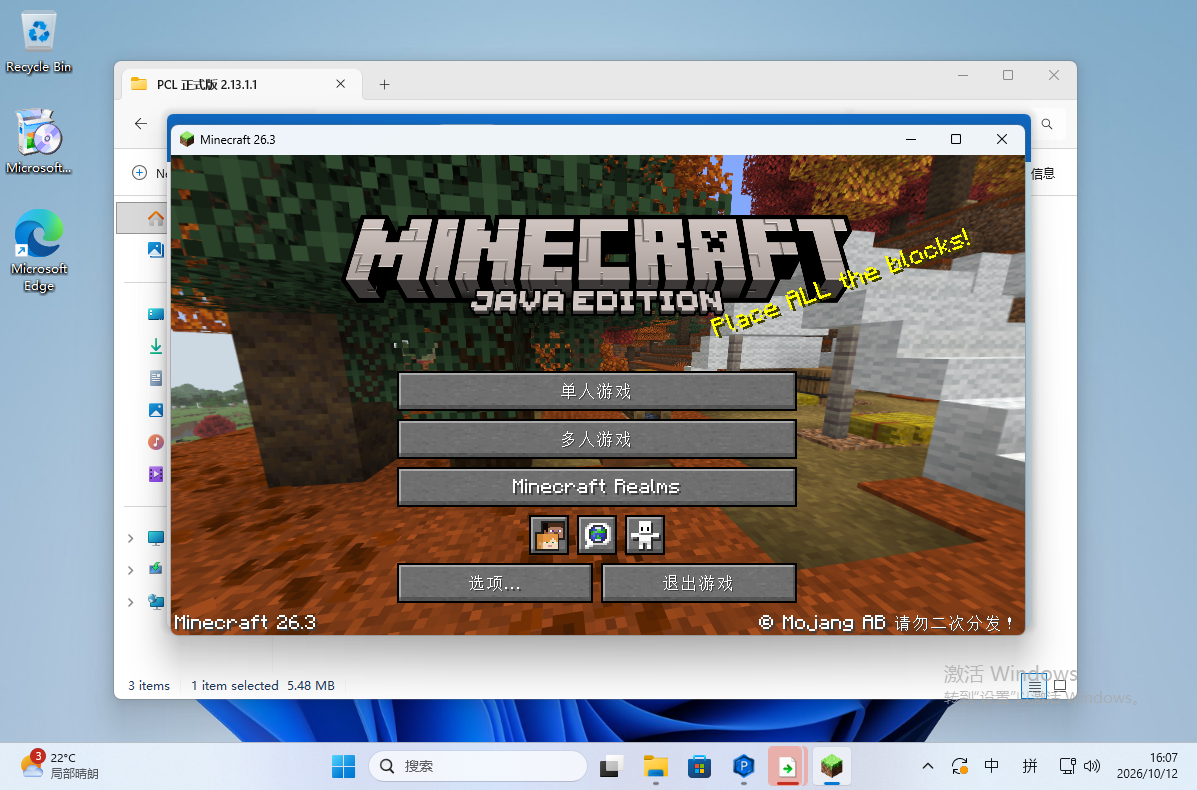Click the File Explorer search magnifier icon

(x=1047, y=124)
